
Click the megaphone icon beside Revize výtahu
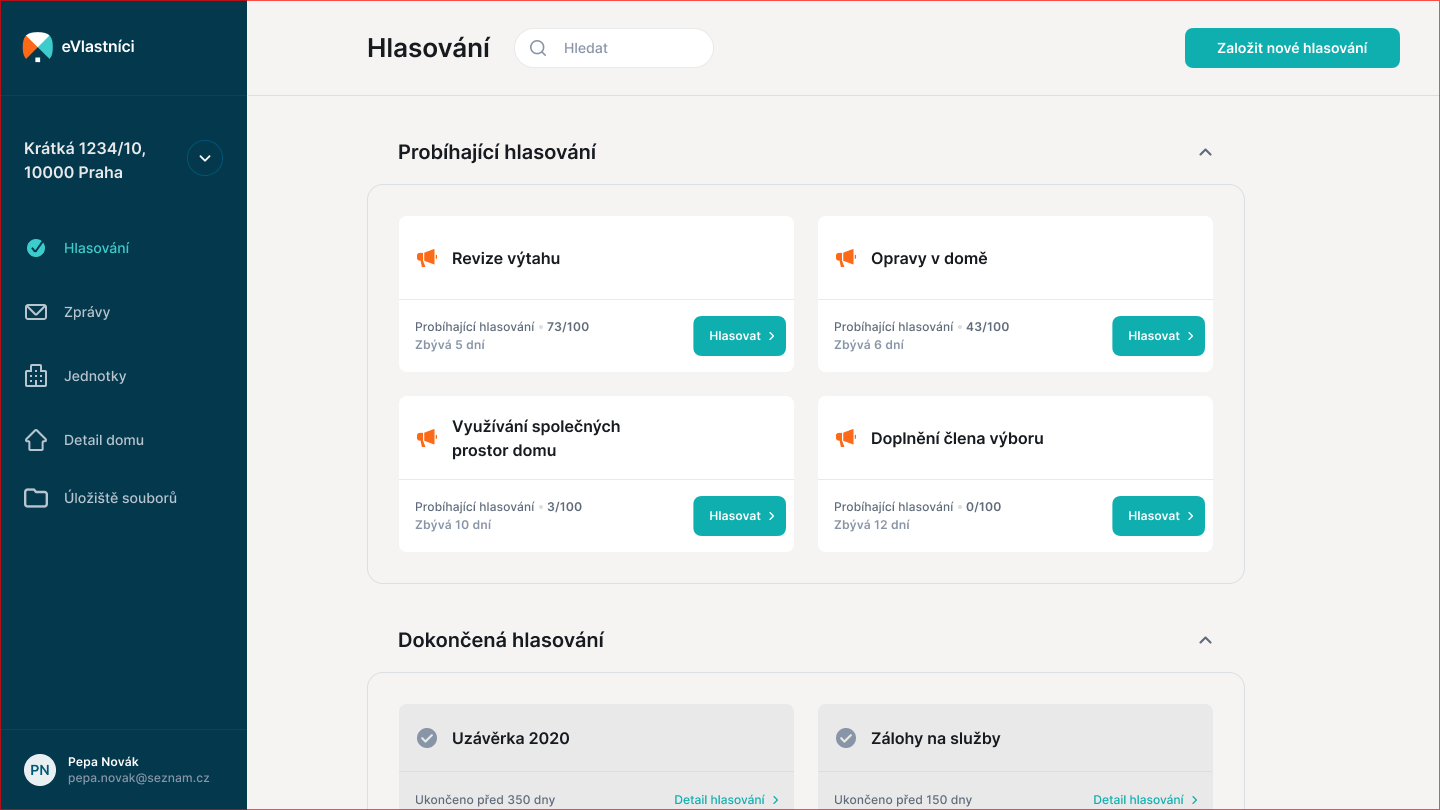(427, 258)
